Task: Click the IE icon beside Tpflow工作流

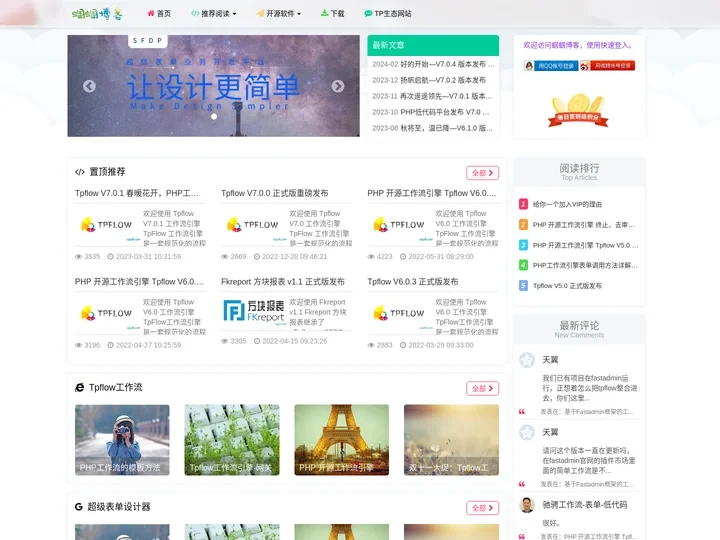Action: click(79, 388)
